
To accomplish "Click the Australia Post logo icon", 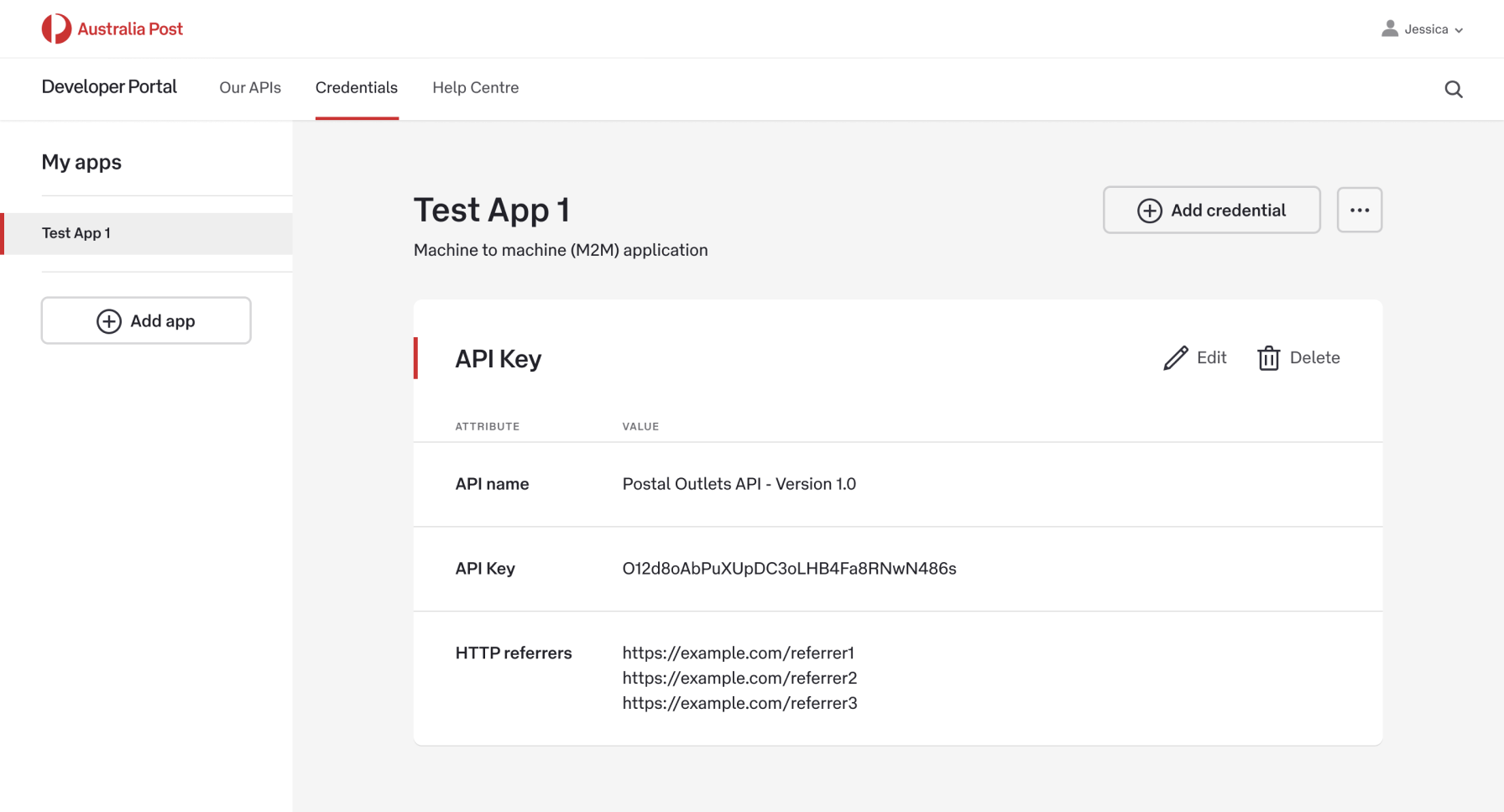I will pyautogui.click(x=56, y=29).
